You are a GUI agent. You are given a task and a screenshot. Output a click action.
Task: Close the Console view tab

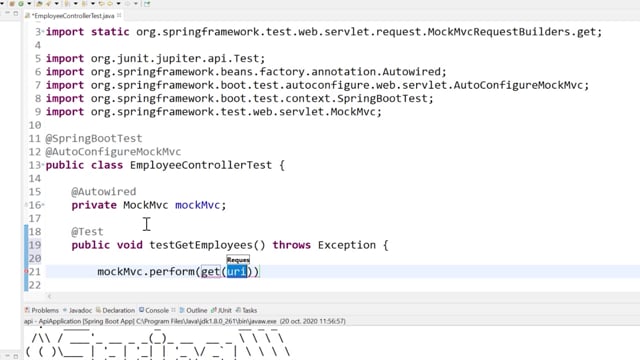pyautogui.click(x=173, y=310)
